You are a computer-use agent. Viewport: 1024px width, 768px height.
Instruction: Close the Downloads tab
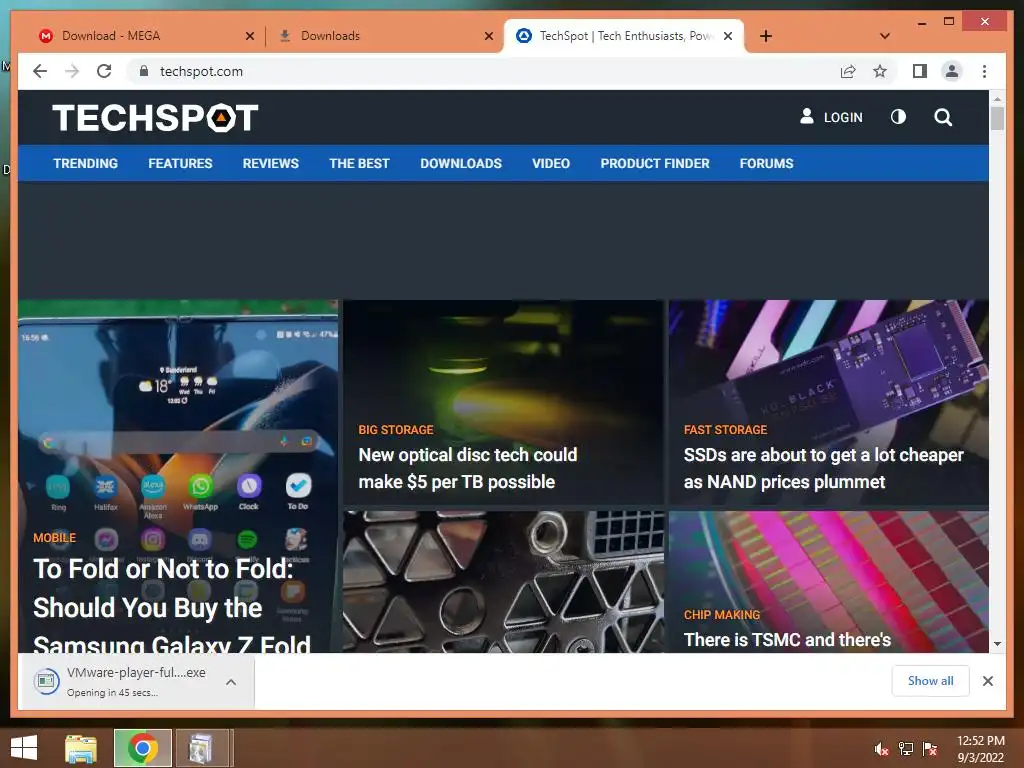(x=488, y=36)
